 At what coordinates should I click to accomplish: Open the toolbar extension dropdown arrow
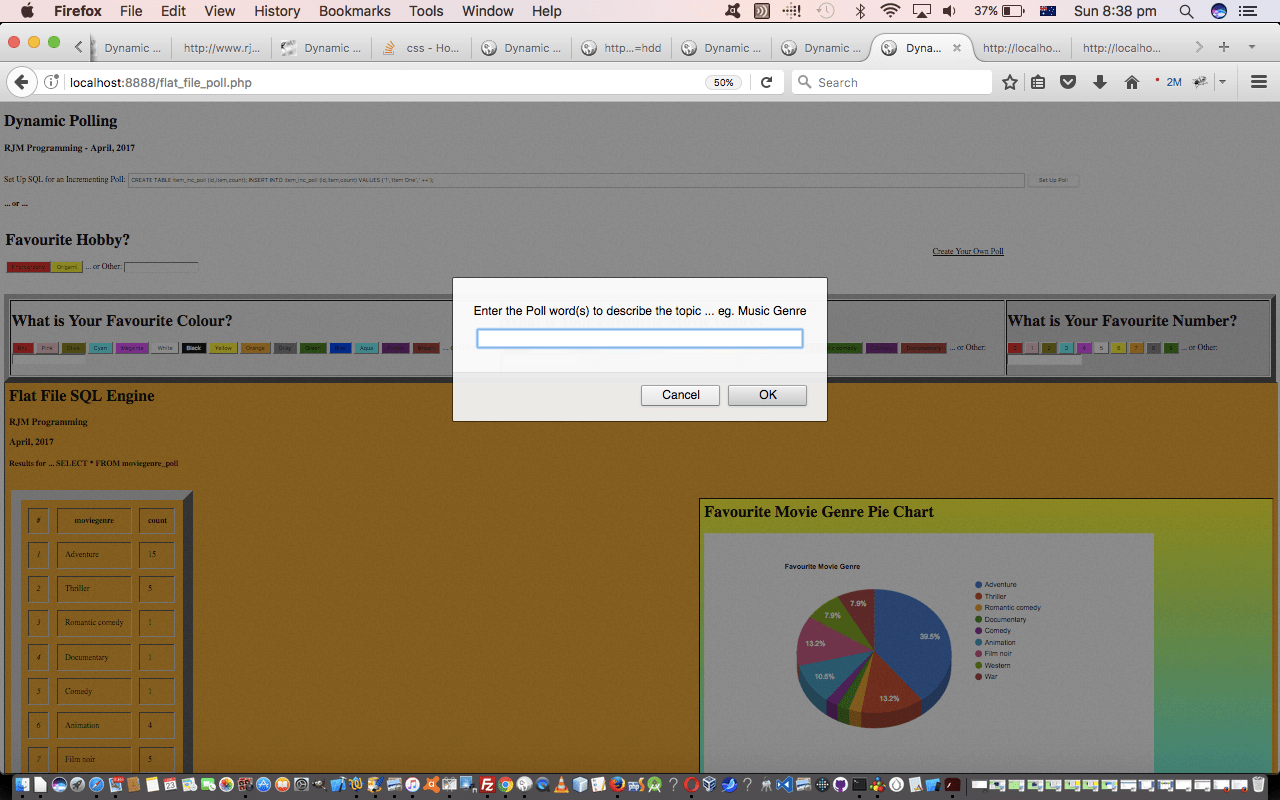click(1222, 82)
